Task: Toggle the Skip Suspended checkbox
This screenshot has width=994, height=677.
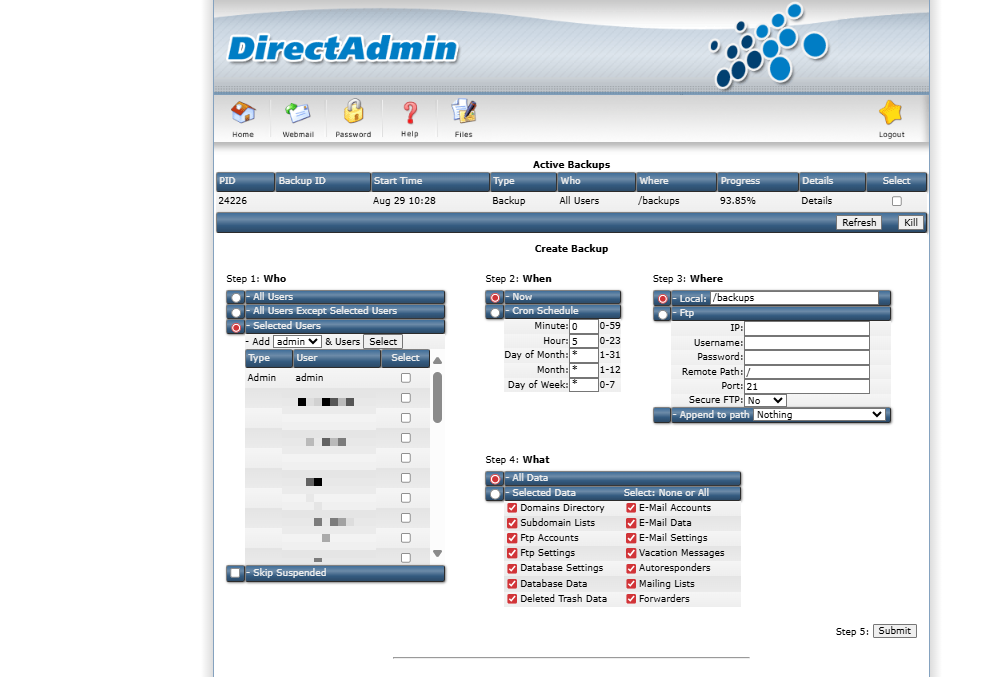Action: [x=235, y=573]
